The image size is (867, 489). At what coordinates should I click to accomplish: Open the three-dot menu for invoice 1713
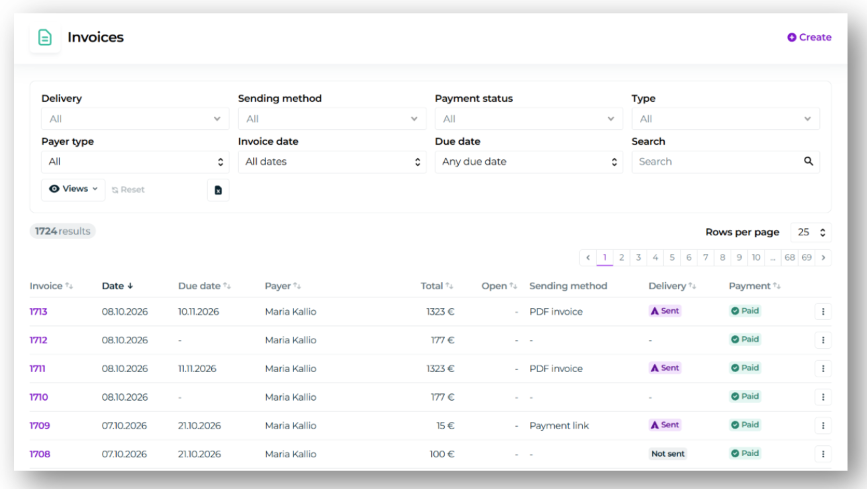coord(823,311)
